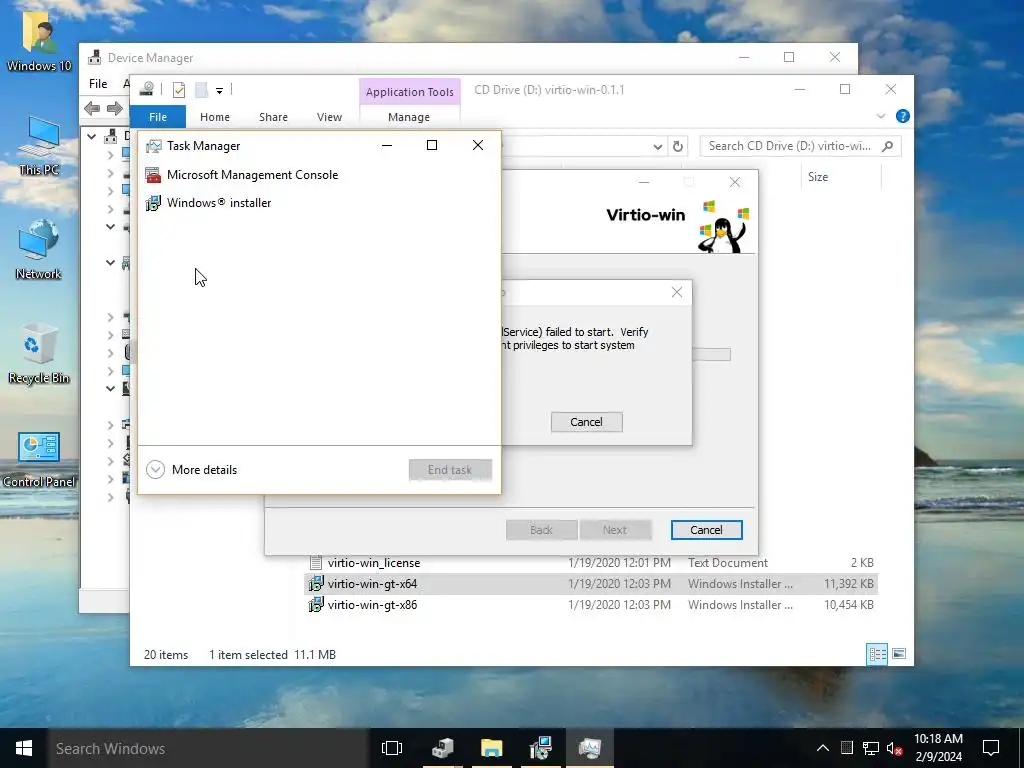
Task: Open Customize Quick Access Toolbar dropdown arrow
Action: [219, 90]
